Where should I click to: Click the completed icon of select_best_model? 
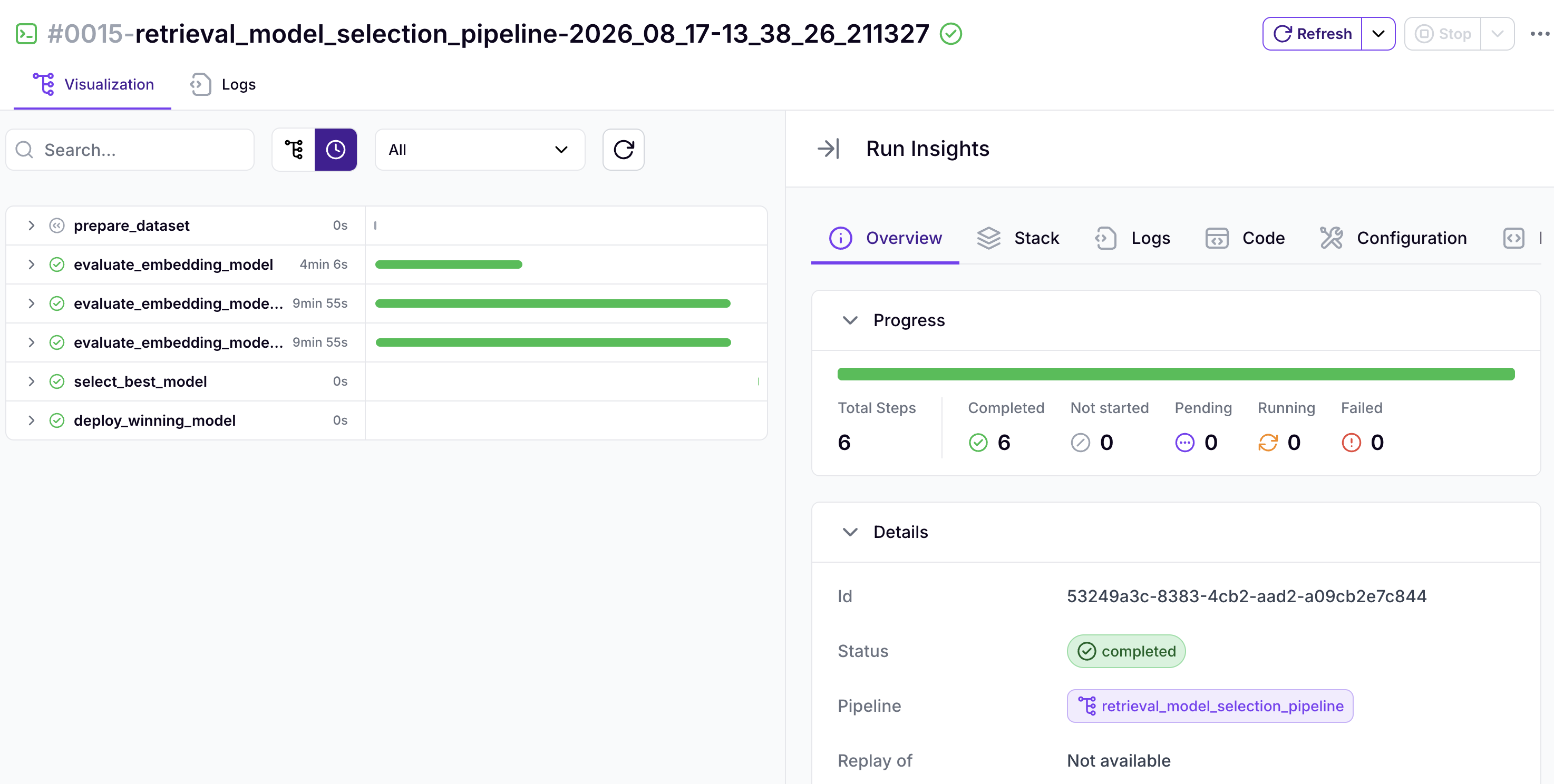click(57, 381)
